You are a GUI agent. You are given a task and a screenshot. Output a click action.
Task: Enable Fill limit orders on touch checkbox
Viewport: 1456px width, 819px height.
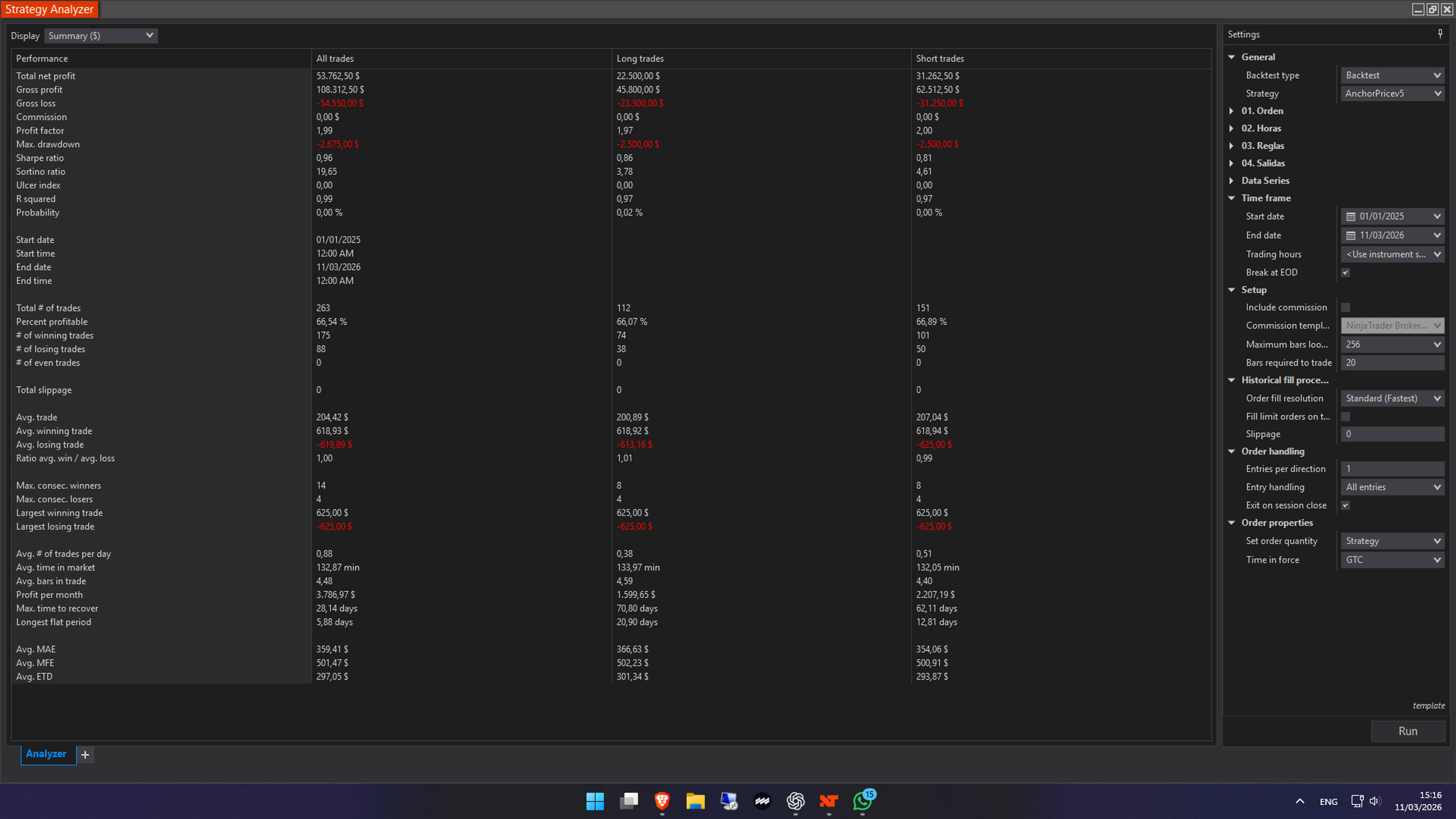pos(1346,417)
